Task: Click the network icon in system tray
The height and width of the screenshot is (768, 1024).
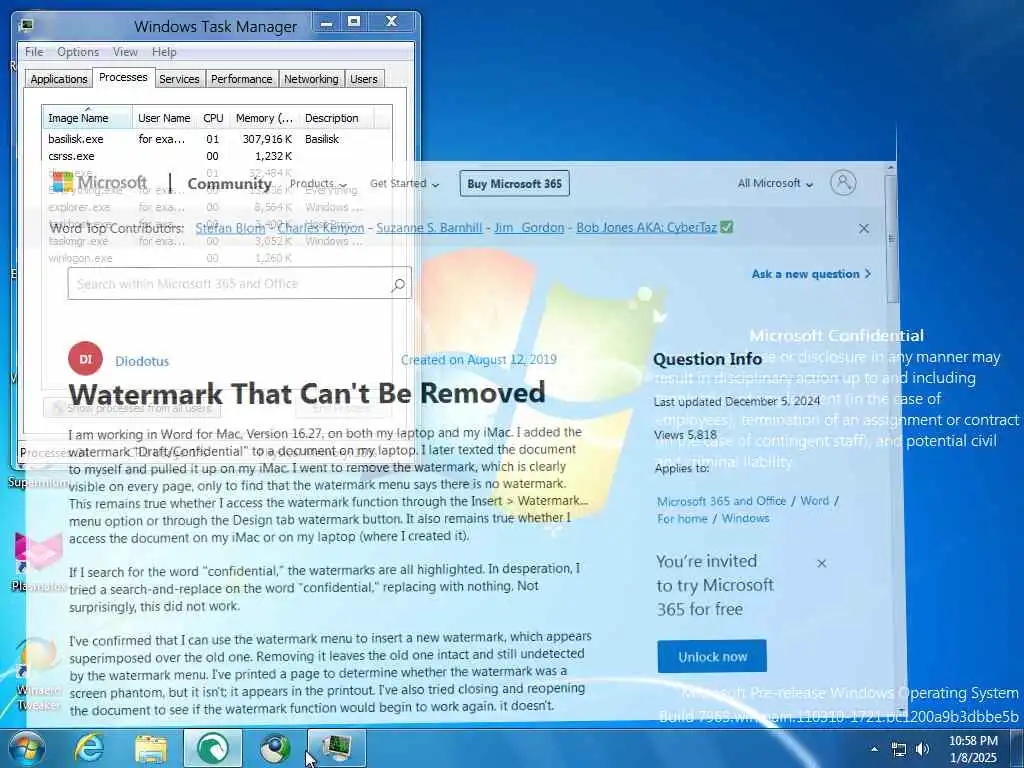Action: pos(899,749)
